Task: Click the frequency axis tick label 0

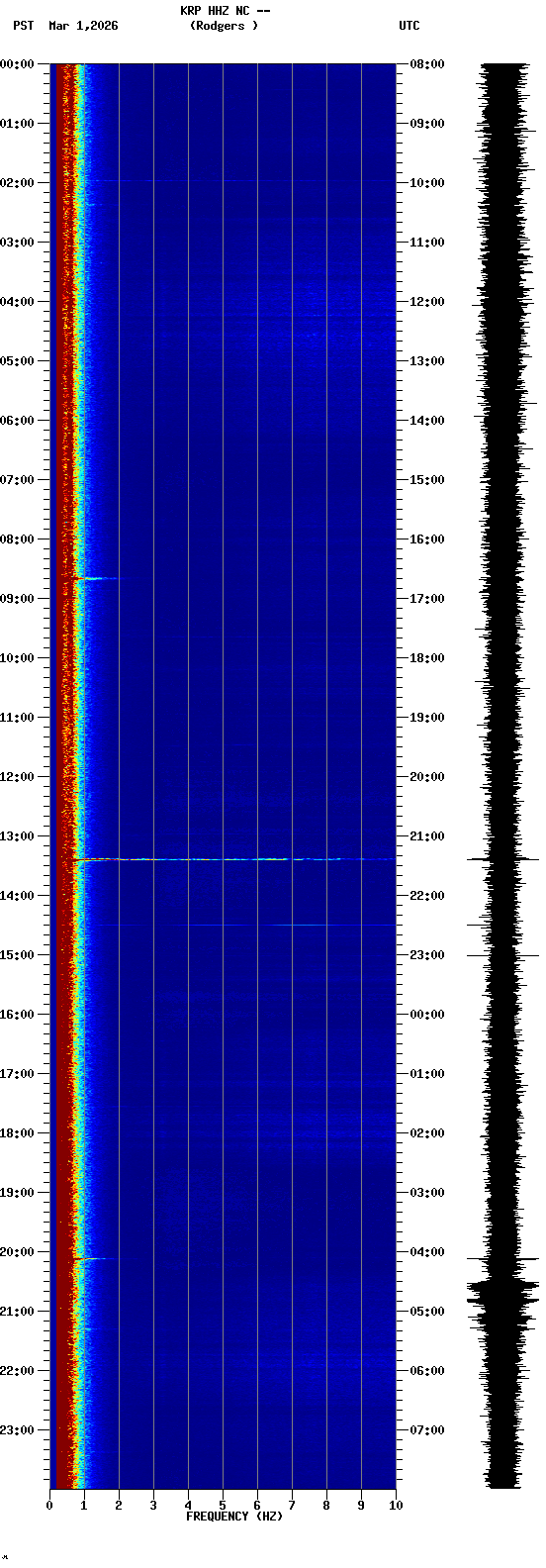Action: 49,1506
